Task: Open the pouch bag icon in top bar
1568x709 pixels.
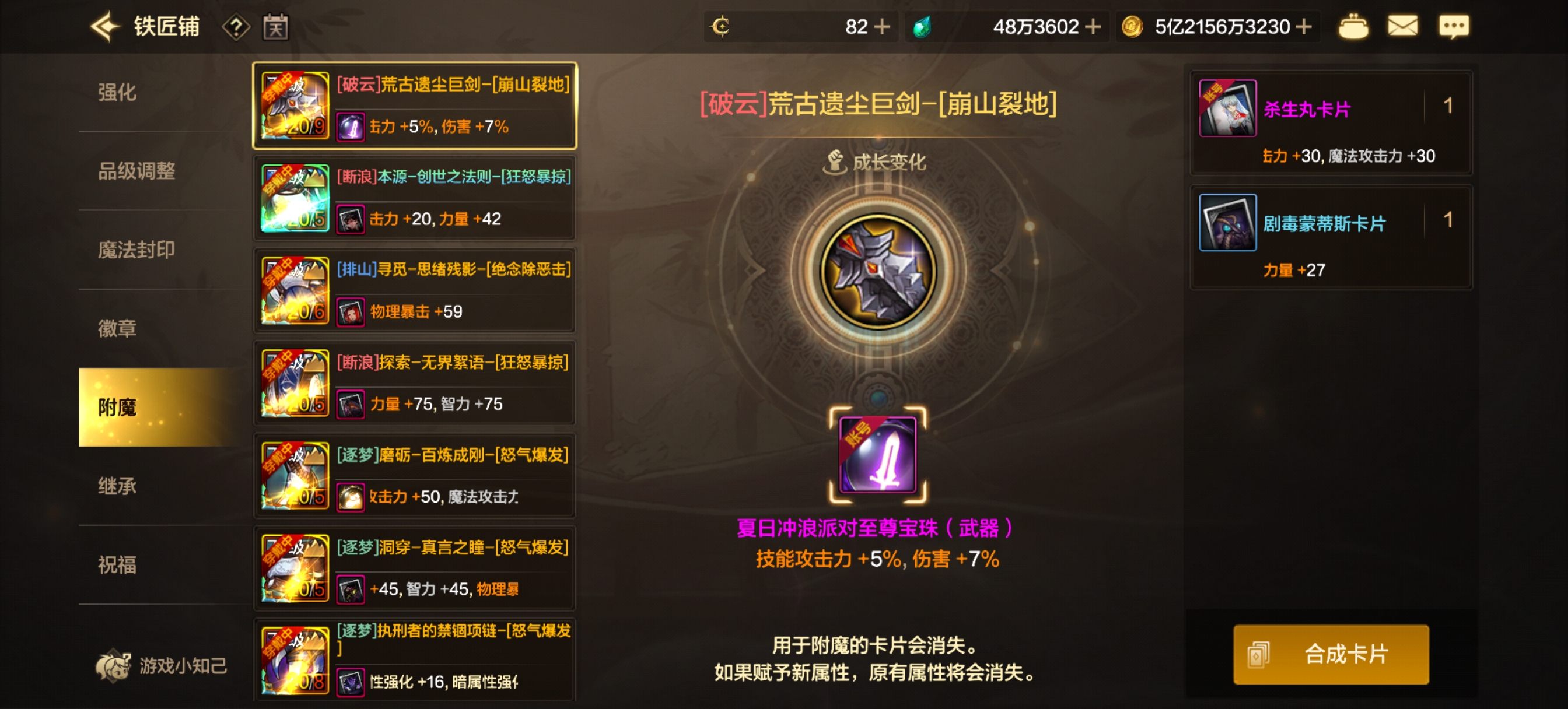Action: tap(1353, 26)
